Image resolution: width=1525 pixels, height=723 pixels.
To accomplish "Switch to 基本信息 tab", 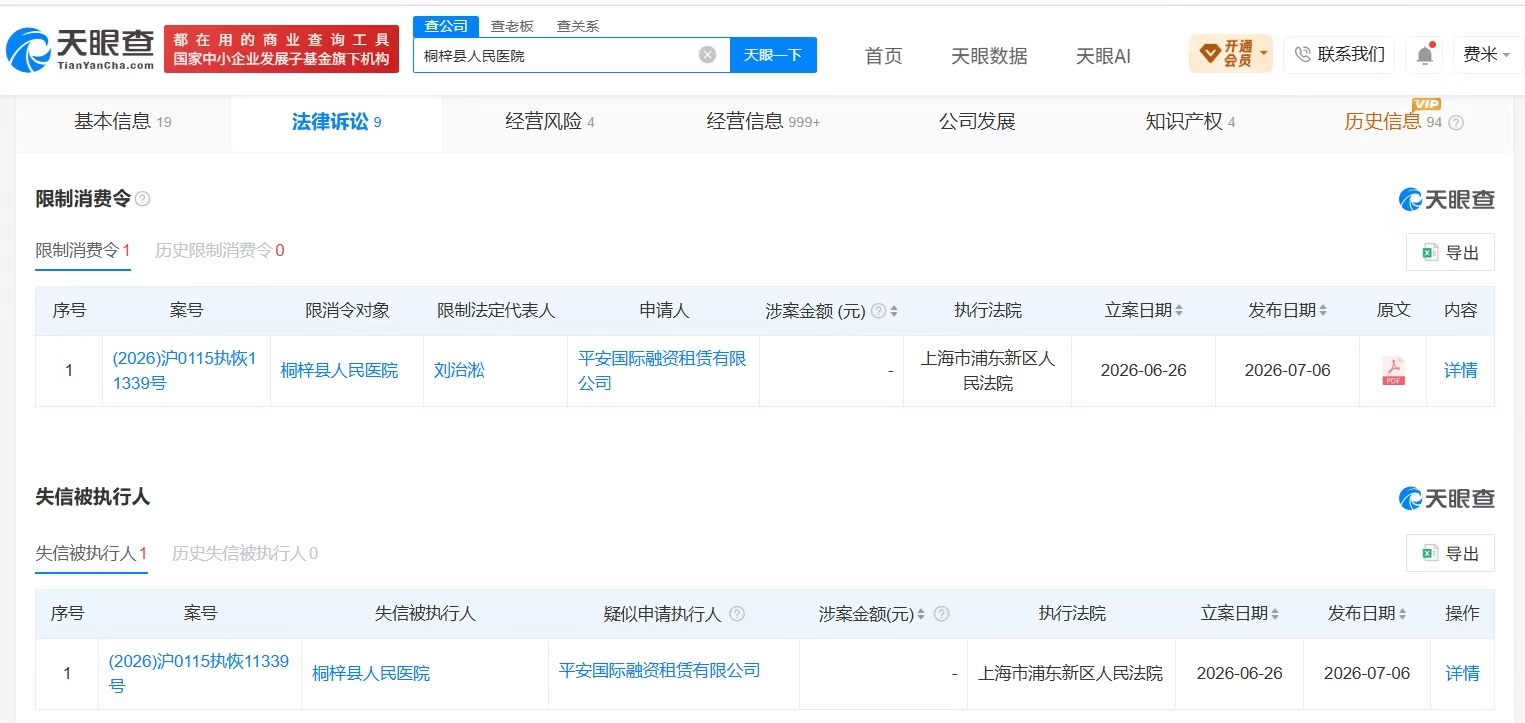I will click(x=123, y=122).
